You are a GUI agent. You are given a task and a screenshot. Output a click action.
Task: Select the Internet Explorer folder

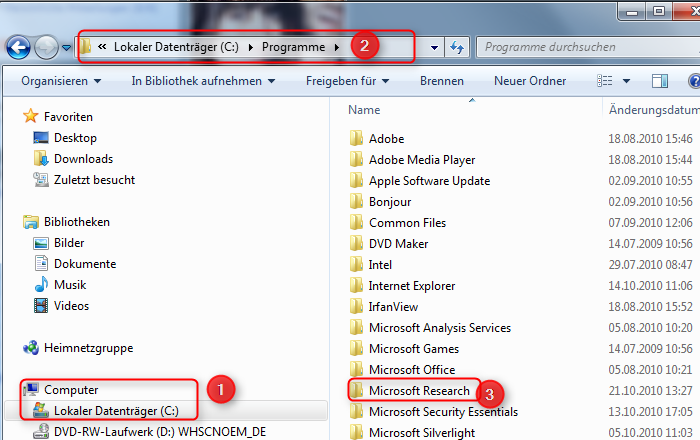click(x=412, y=286)
